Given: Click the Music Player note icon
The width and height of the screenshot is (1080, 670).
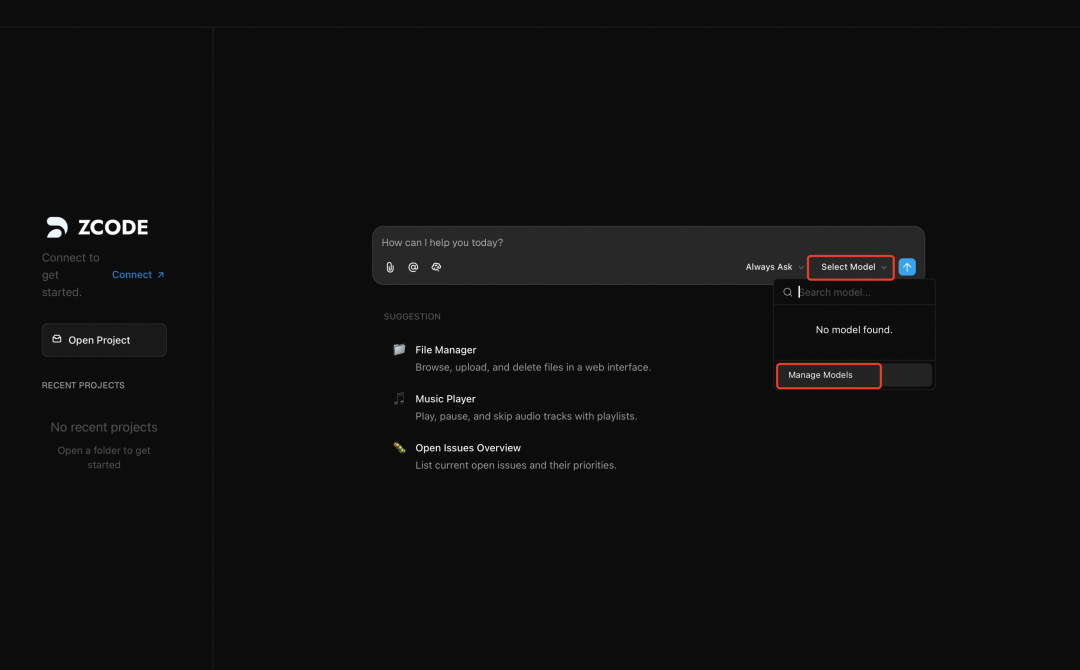Looking at the screenshot, I should [x=399, y=399].
